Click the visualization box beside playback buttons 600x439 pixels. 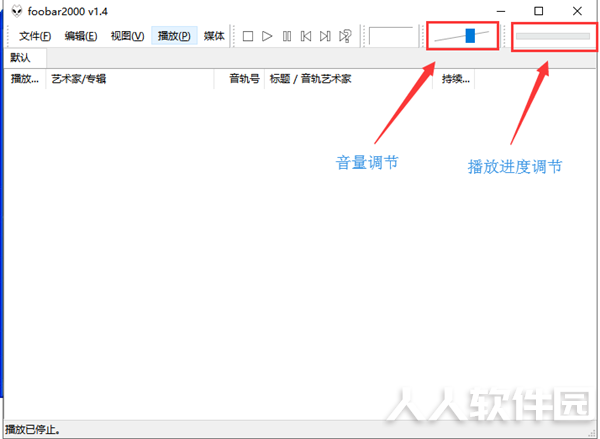391,37
